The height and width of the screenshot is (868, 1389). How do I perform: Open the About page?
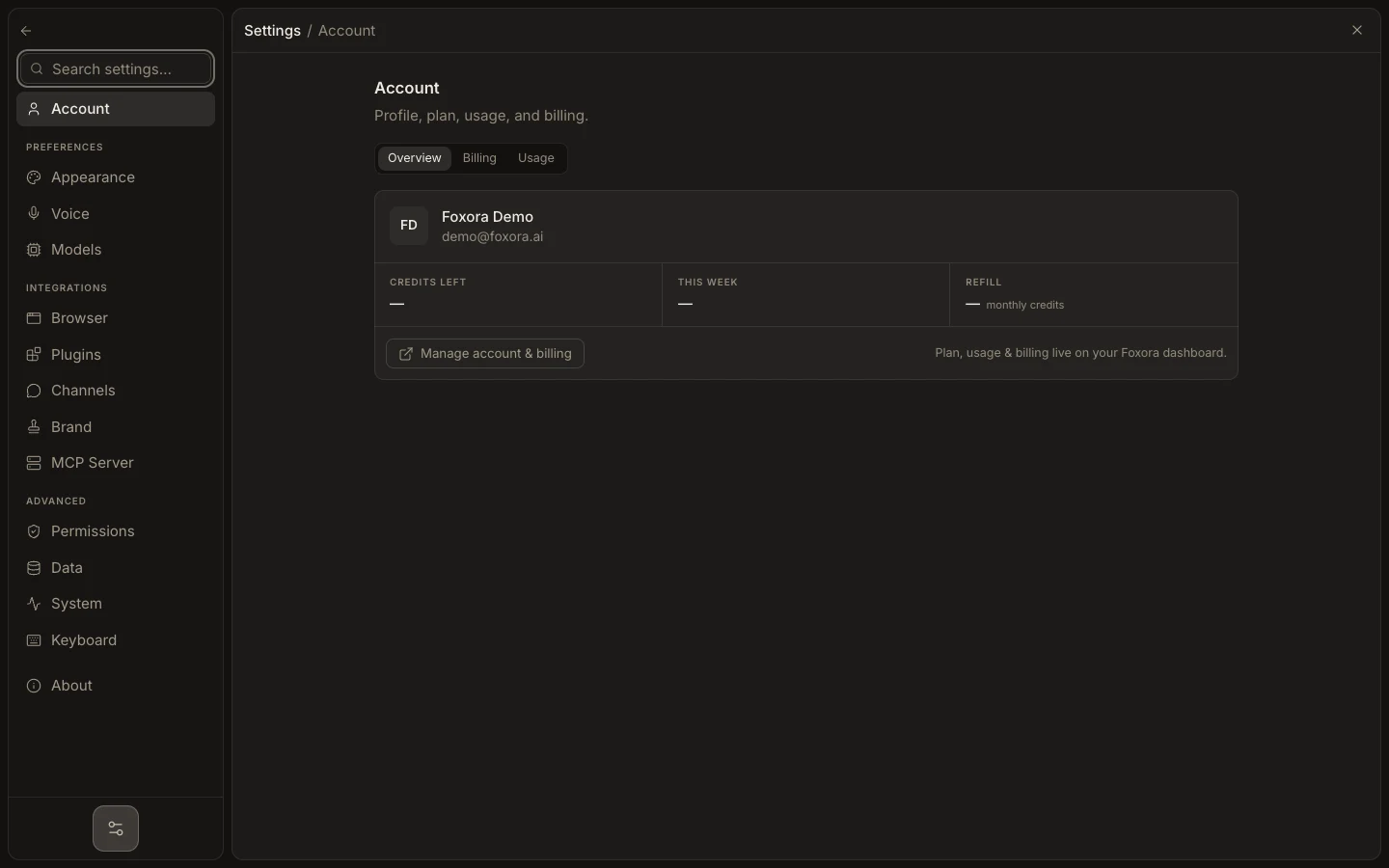116,686
